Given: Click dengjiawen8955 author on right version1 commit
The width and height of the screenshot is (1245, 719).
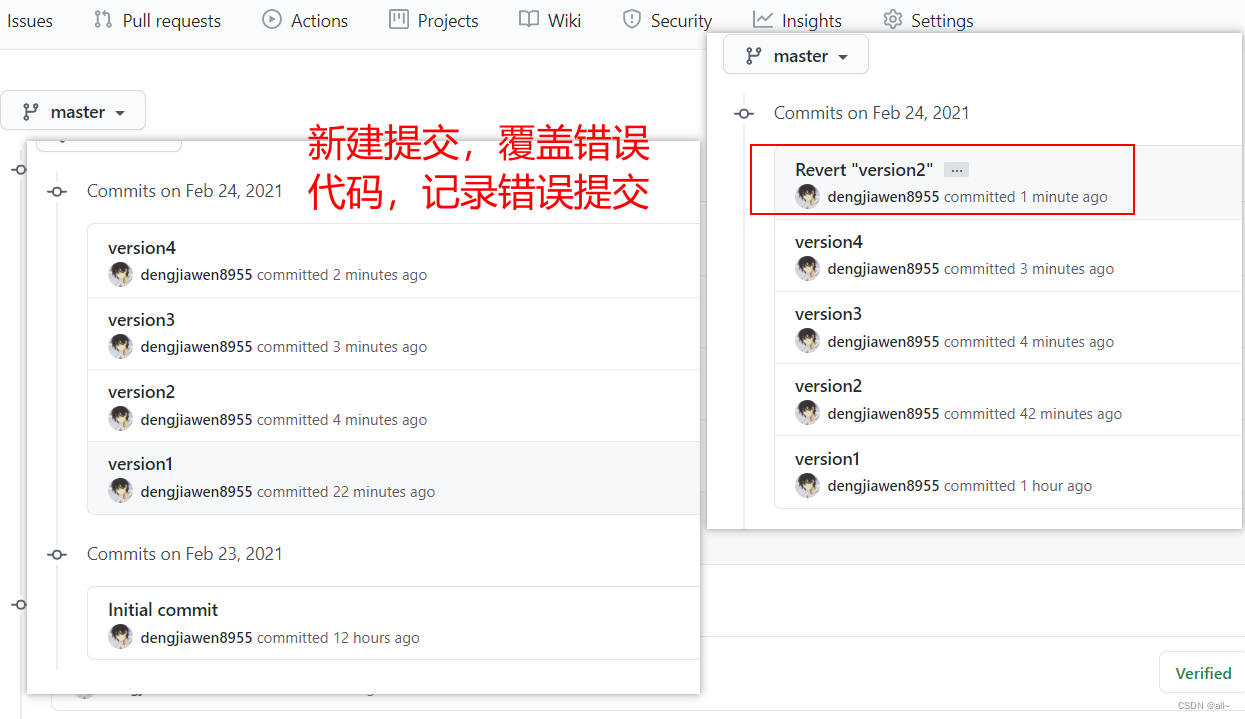Looking at the screenshot, I should [884, 486].
